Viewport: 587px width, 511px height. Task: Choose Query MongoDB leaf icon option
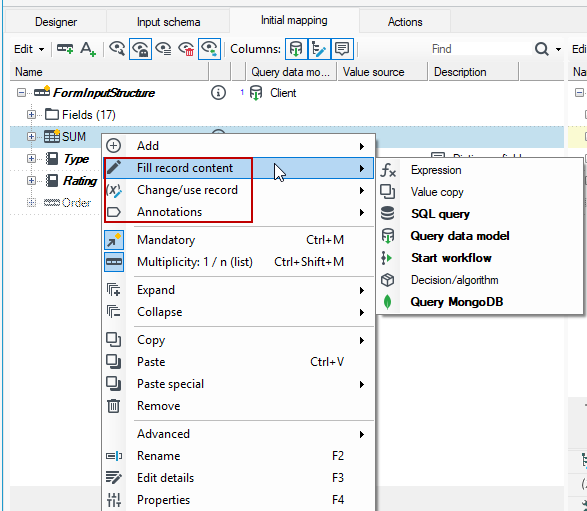(387, 302)
